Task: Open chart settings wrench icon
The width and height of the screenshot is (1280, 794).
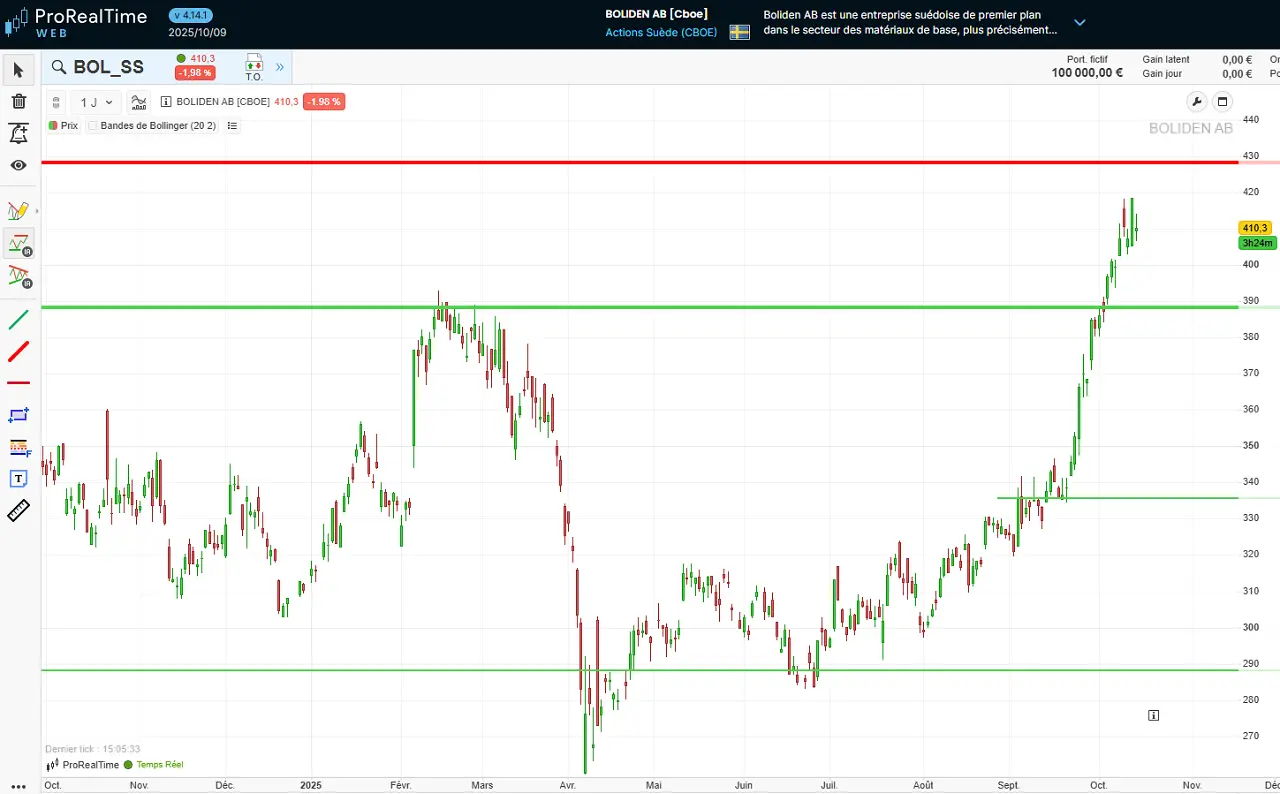Action: coord(1196,102)
